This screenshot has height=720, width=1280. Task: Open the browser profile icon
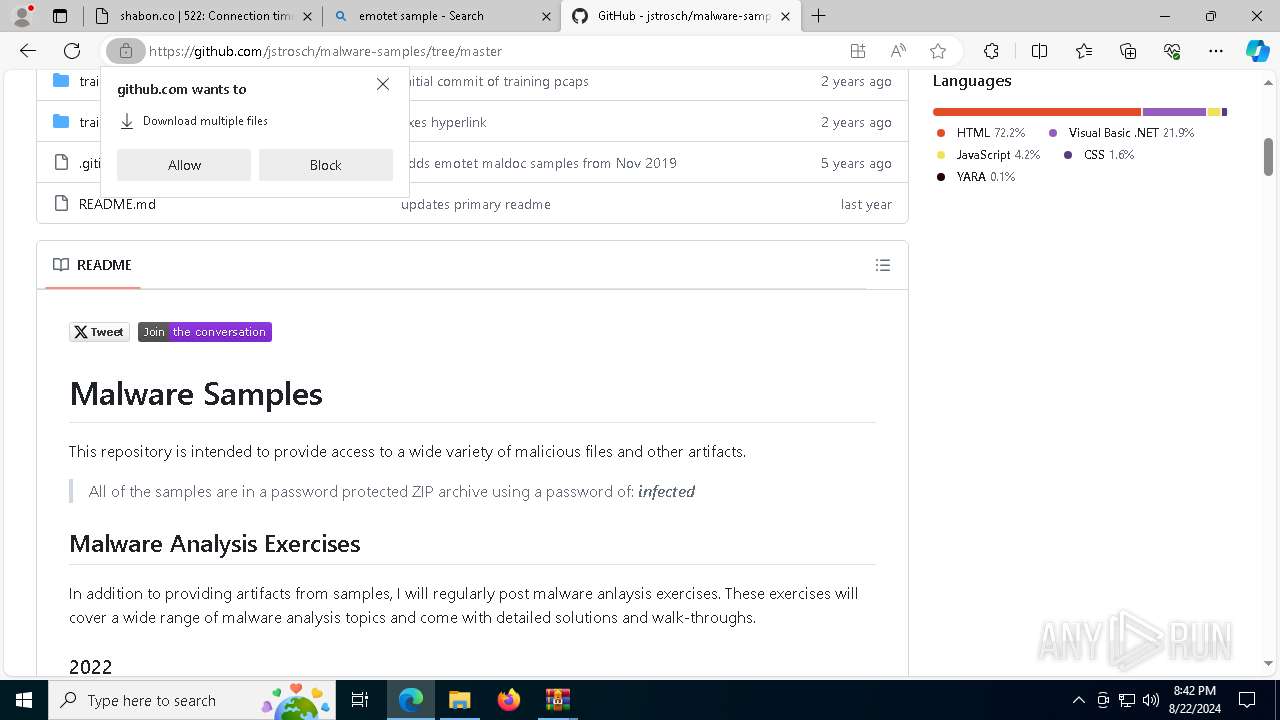pos(21,16)
